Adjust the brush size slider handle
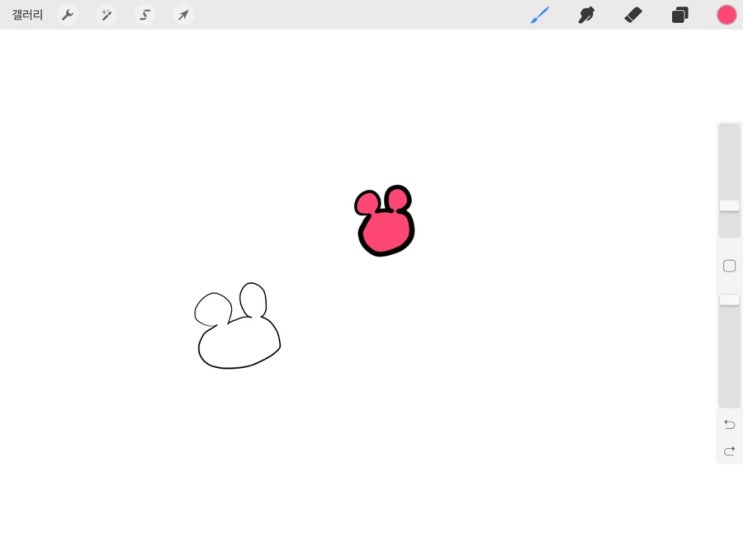 click(x=729, y=206)
